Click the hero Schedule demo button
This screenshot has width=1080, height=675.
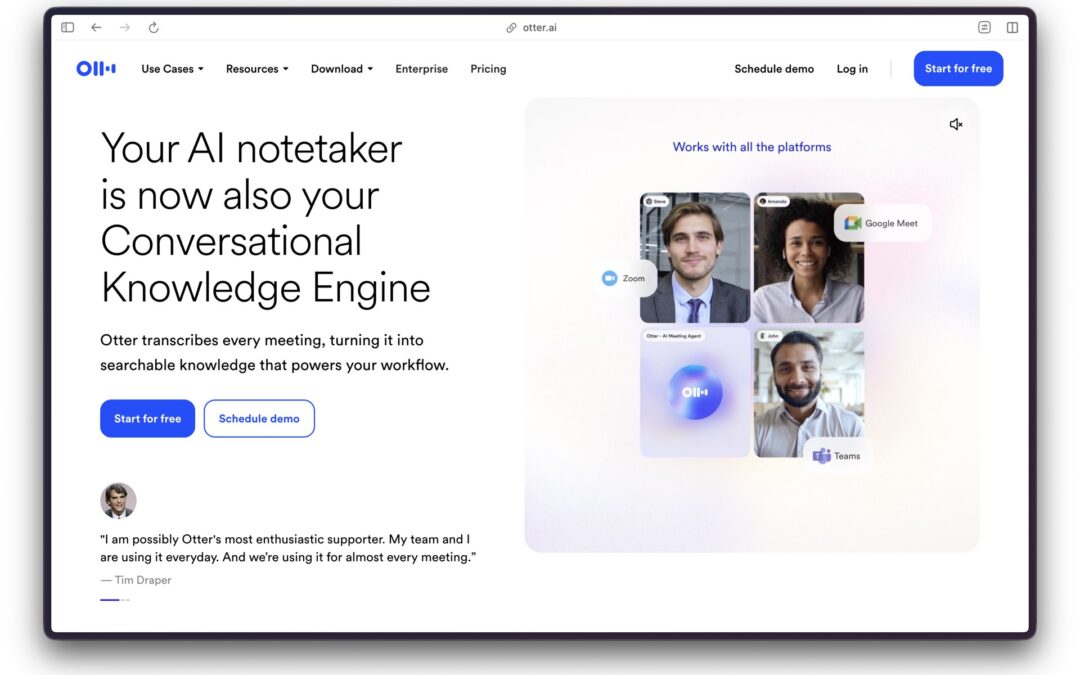[x=259, y=418]
